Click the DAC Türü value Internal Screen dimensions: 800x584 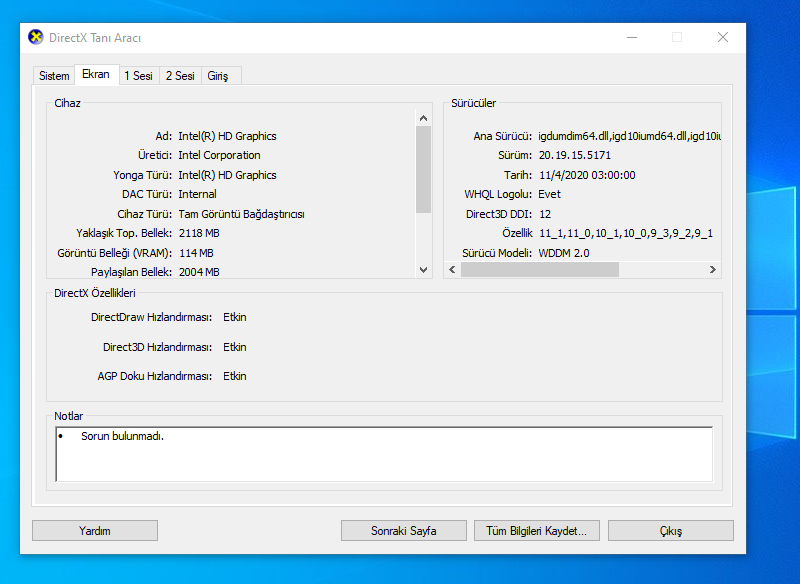point(197,194)
